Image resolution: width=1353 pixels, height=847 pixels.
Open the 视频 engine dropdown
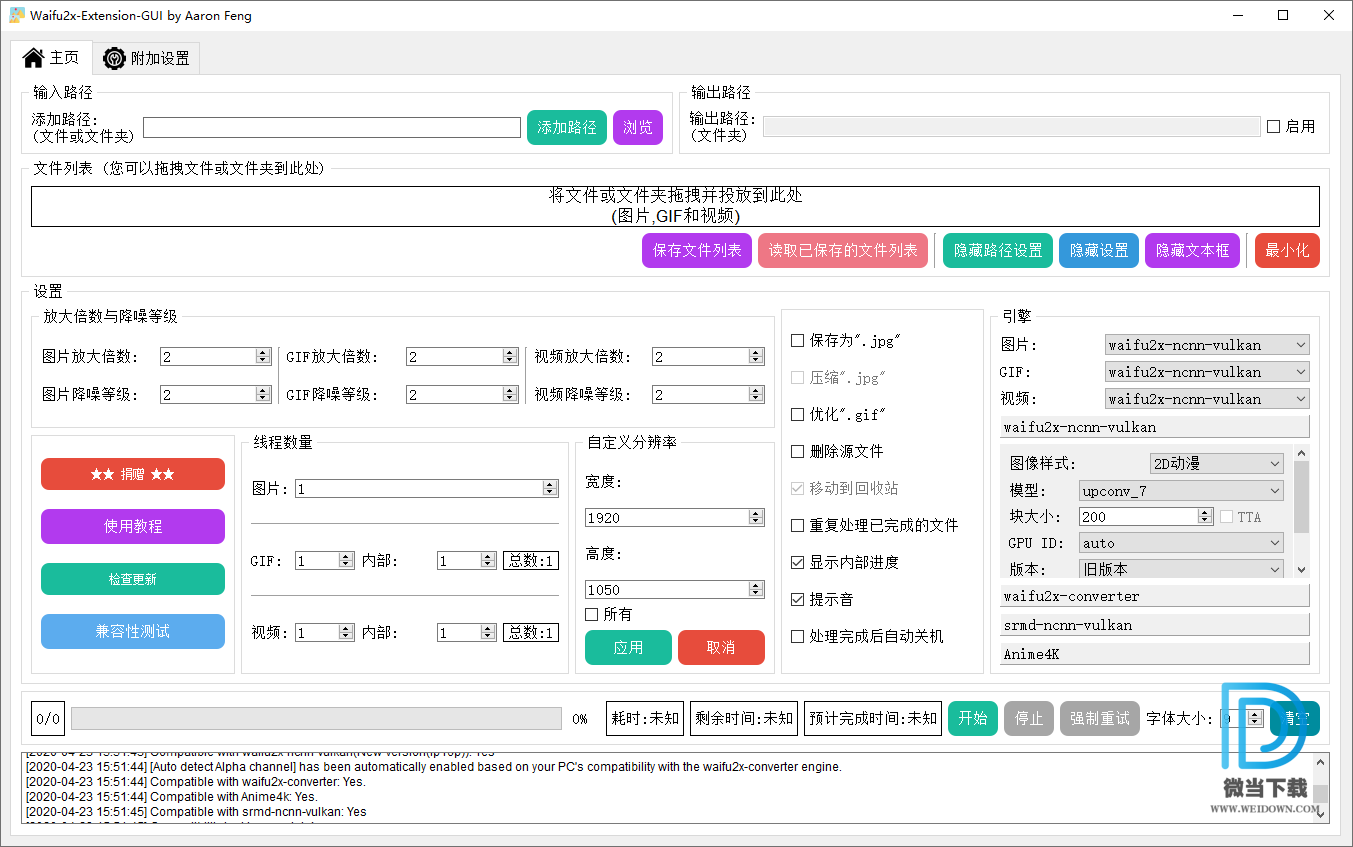[x=1207, y=399]
